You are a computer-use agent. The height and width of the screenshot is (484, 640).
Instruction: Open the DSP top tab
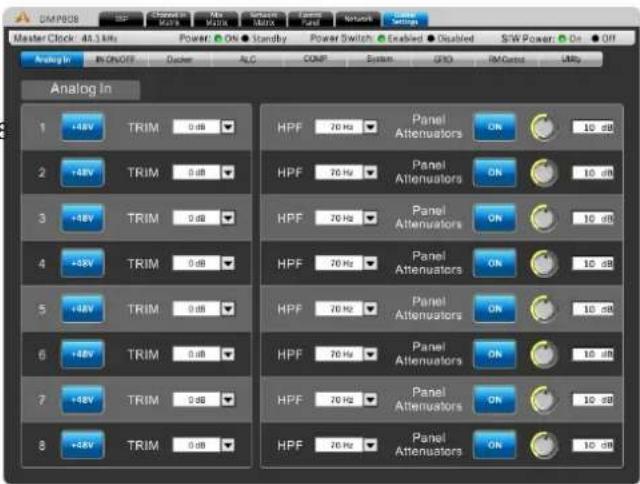click(121, 19)
